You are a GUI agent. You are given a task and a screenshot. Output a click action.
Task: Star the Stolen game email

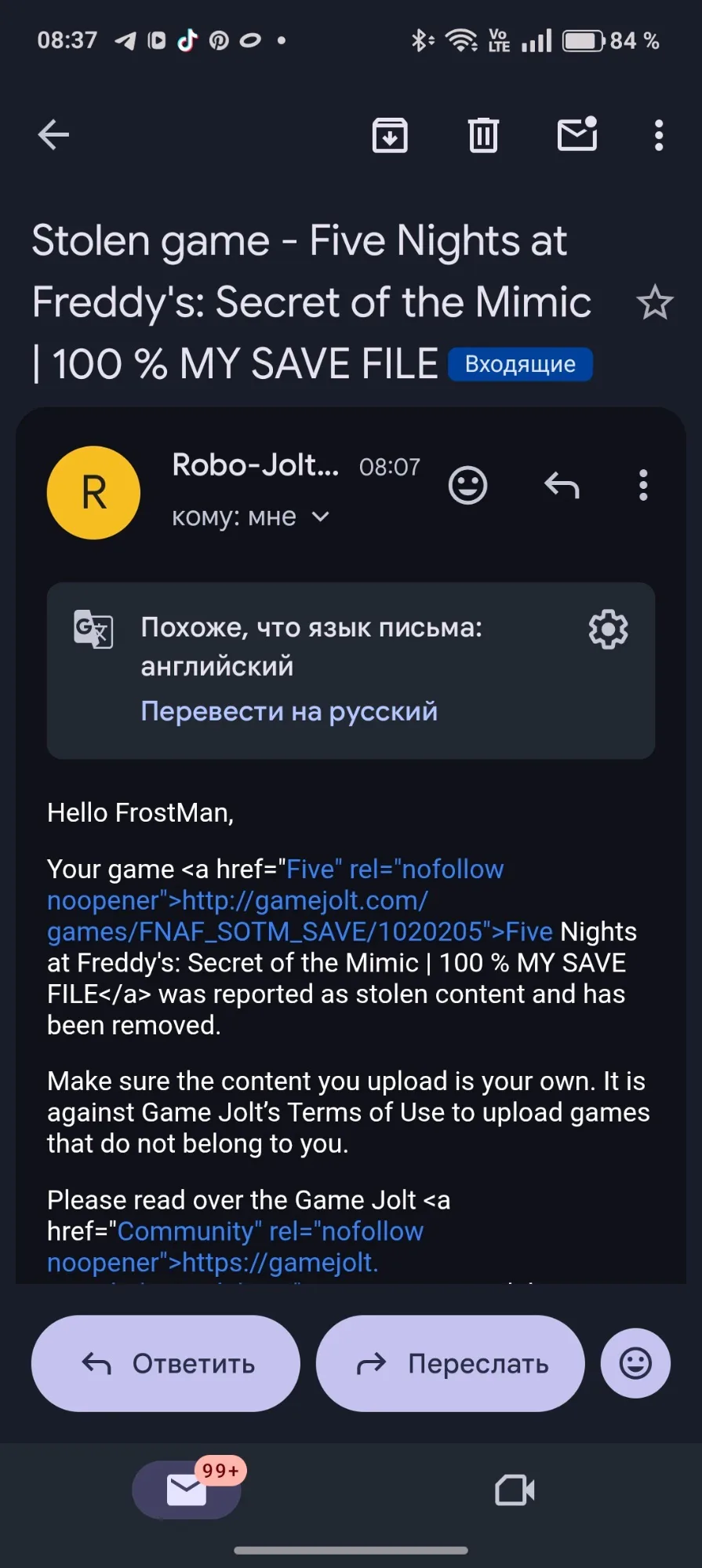click(654, 303)
